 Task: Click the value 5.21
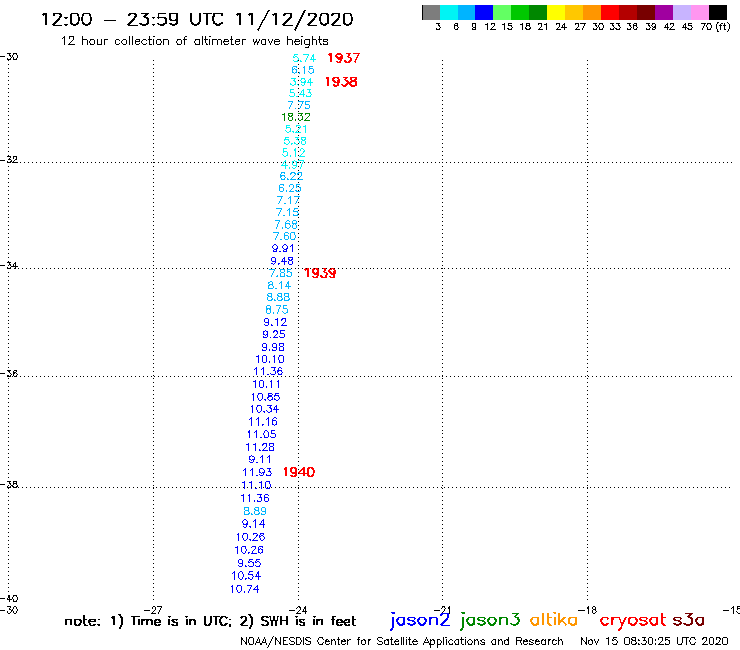(x=296, y=129)
